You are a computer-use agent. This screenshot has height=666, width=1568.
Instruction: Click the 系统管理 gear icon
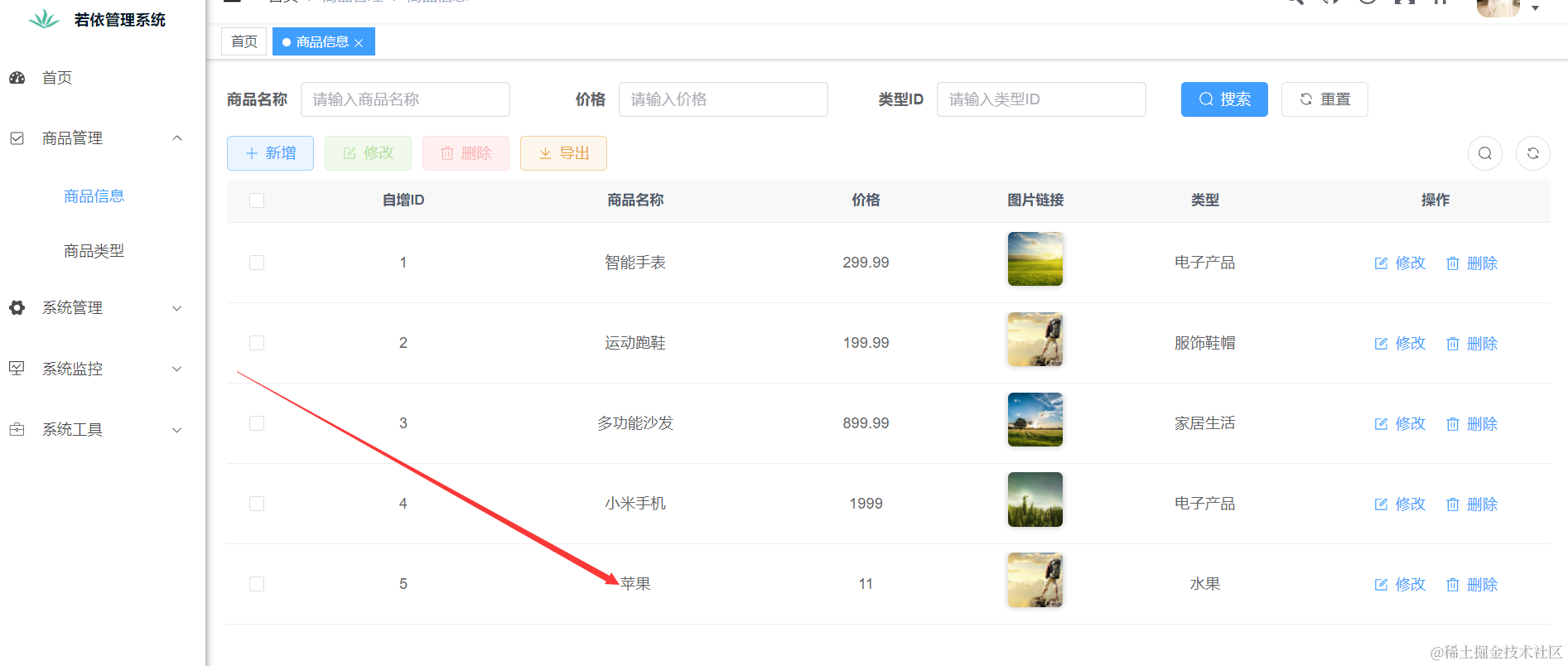click(x=17, y=308)
